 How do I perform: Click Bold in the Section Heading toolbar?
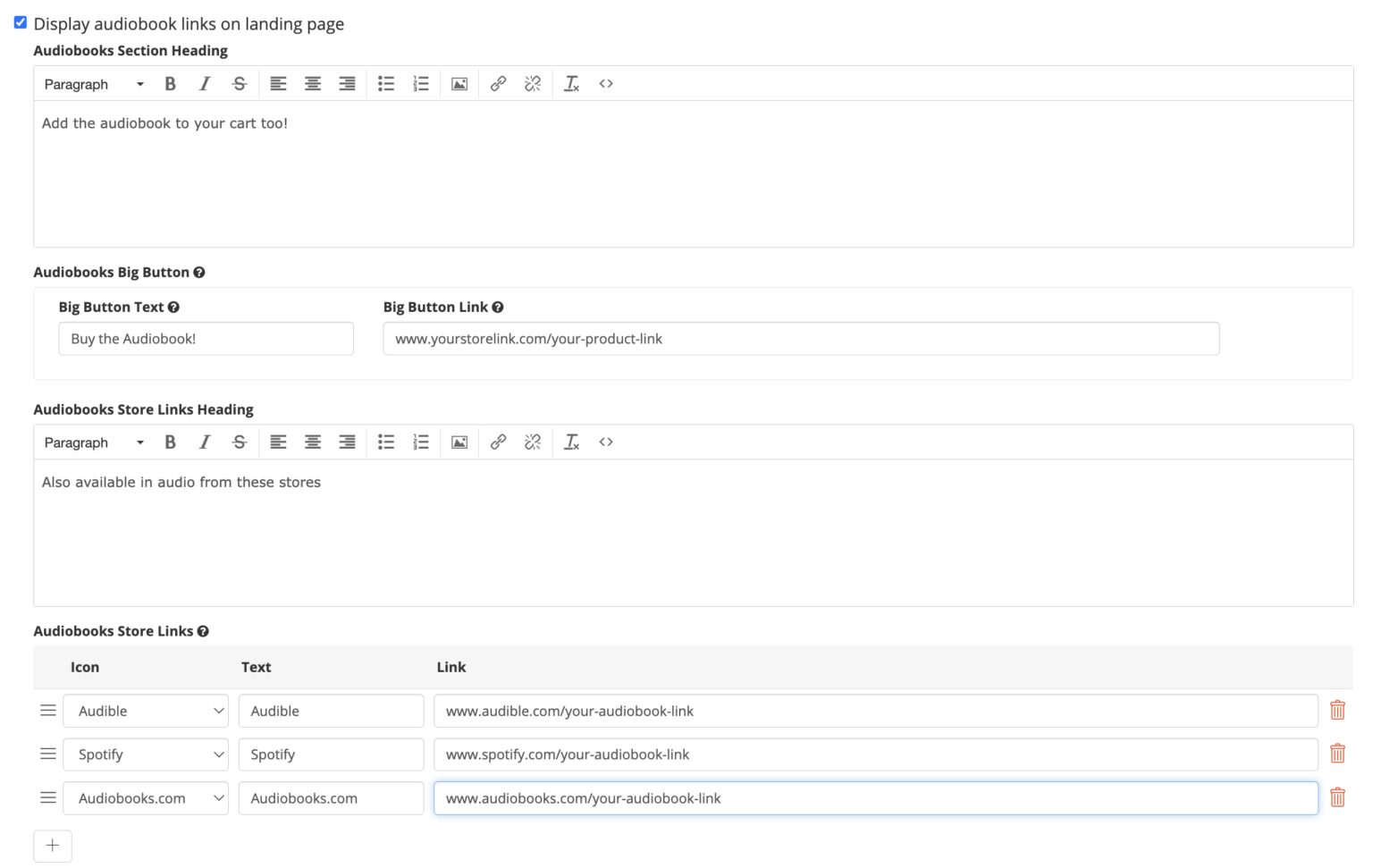click(x=170, y=84)
